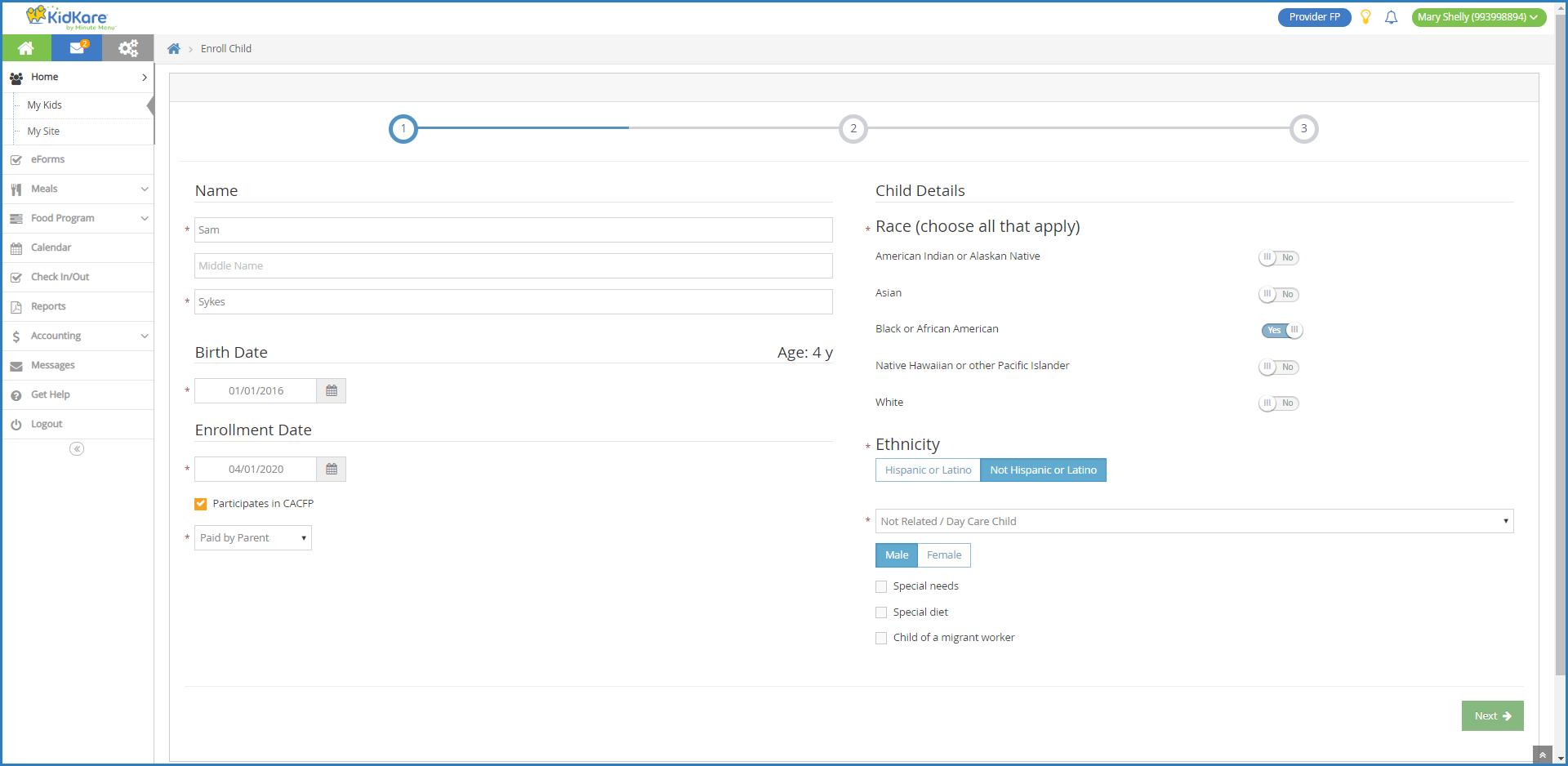Screen dimensions: 1568x766
Task: Click the green home icon tab
Action: coord(26,48)
